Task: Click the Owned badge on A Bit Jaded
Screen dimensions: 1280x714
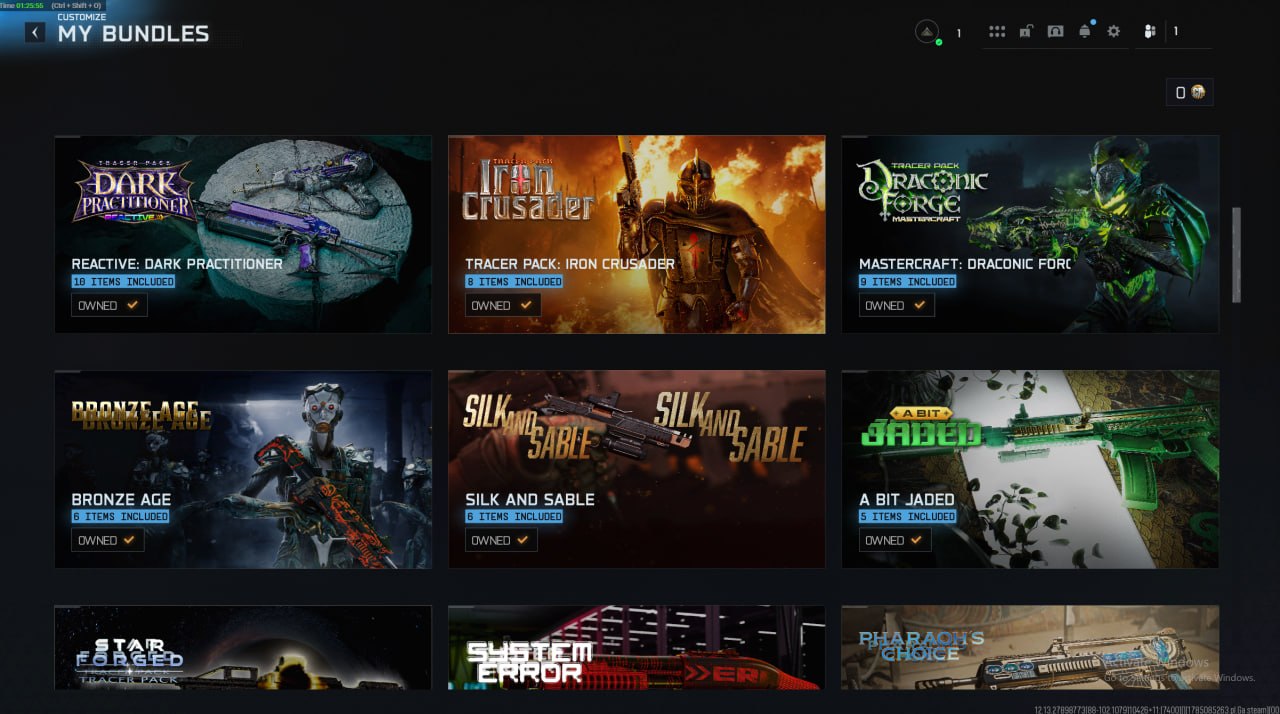Action: [x=895, y=540]
